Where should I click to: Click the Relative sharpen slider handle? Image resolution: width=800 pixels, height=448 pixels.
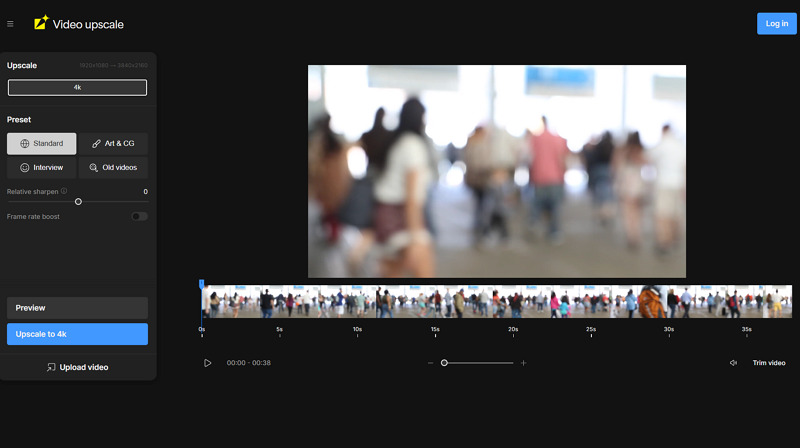coord(78,202)
